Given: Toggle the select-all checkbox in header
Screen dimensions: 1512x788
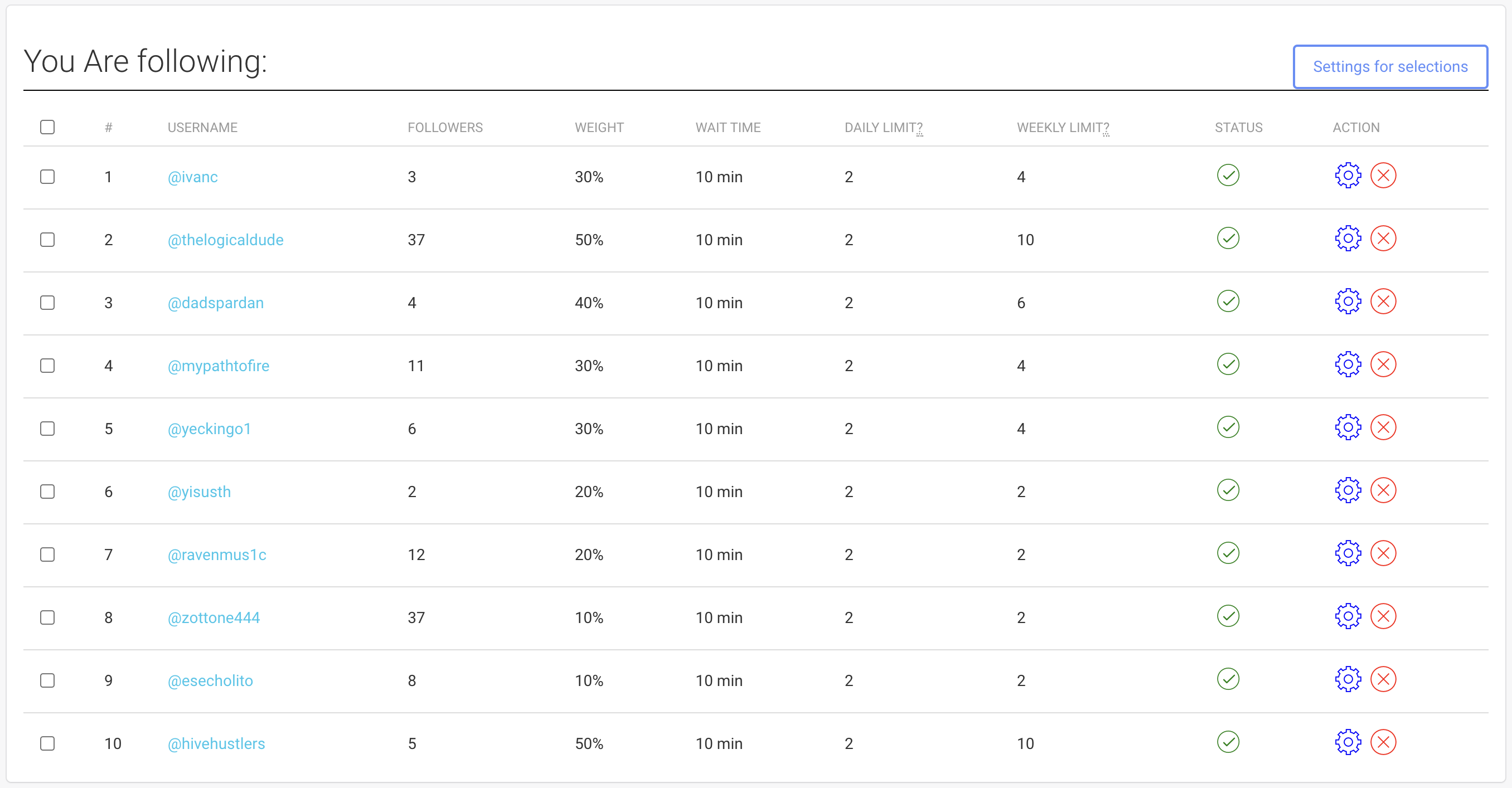Looking at the screenshot, I should click(x=47, y=127).
